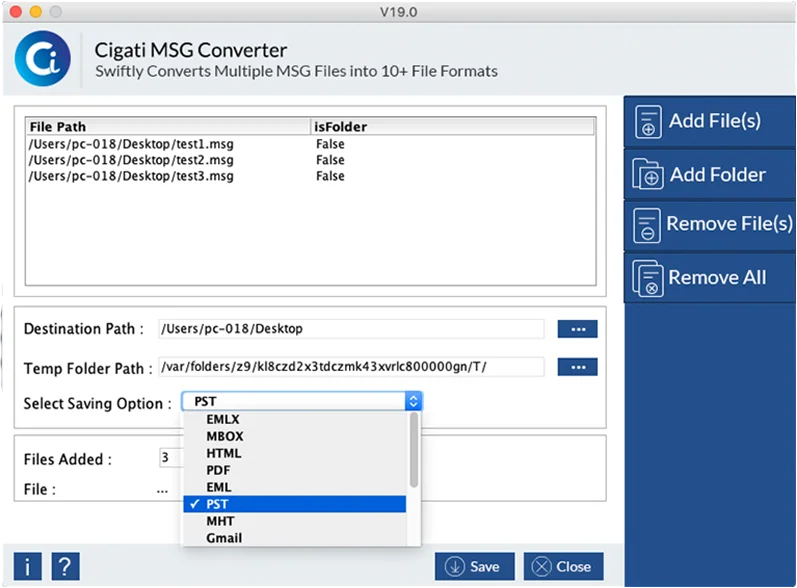The height and width of the screenshot is (588, 797).
Task: Choose MHT from the saving options
Action: coord(295,521)
